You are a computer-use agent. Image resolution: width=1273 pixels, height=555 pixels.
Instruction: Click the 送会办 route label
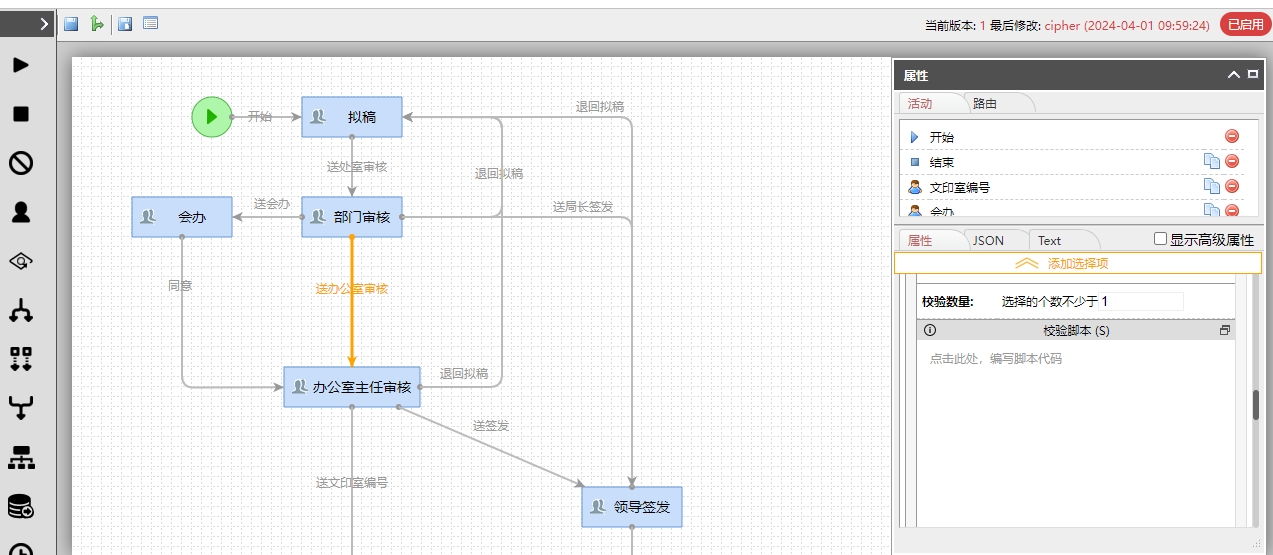[271, 204]
